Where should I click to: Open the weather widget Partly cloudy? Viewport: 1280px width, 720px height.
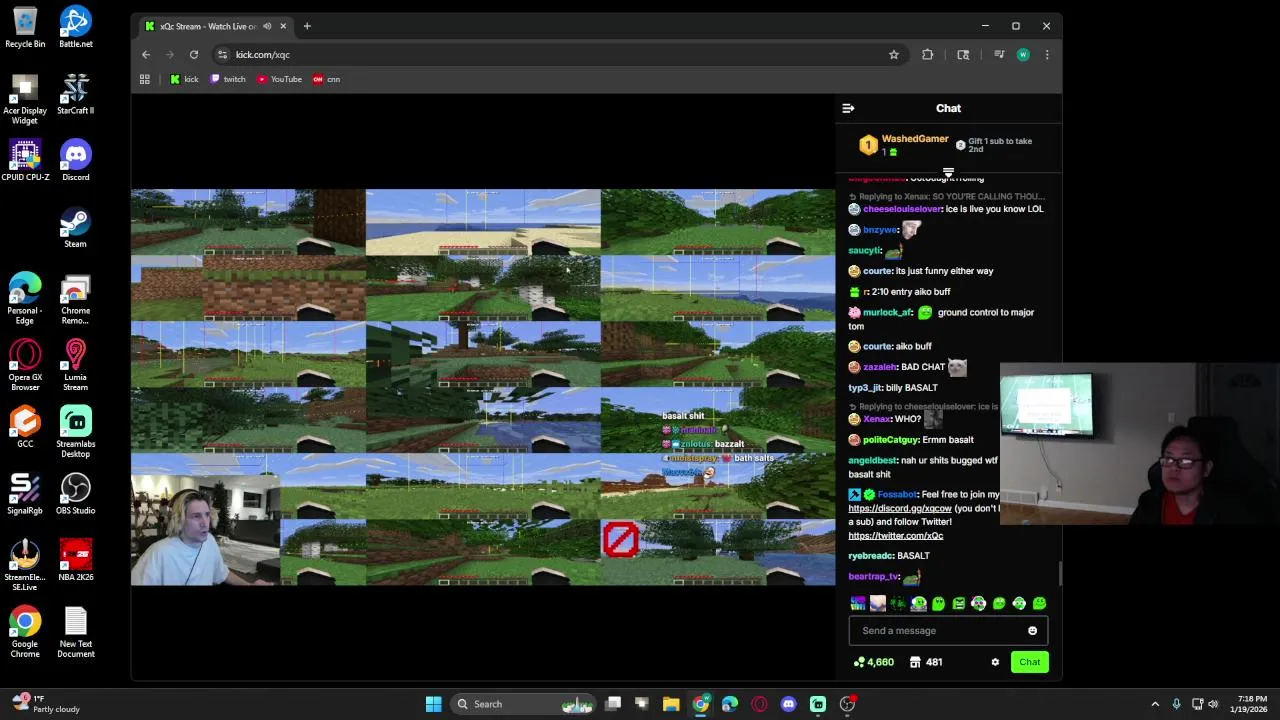(45, 704)
